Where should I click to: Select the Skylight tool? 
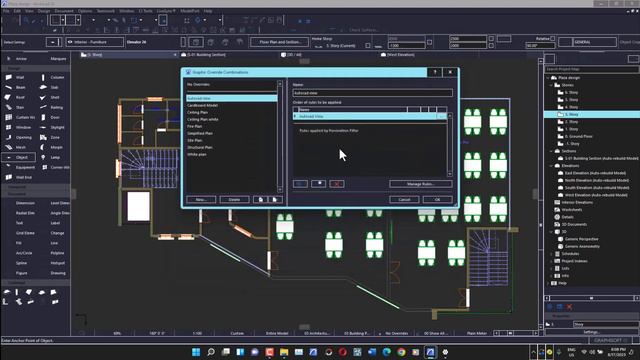point(53,127)
